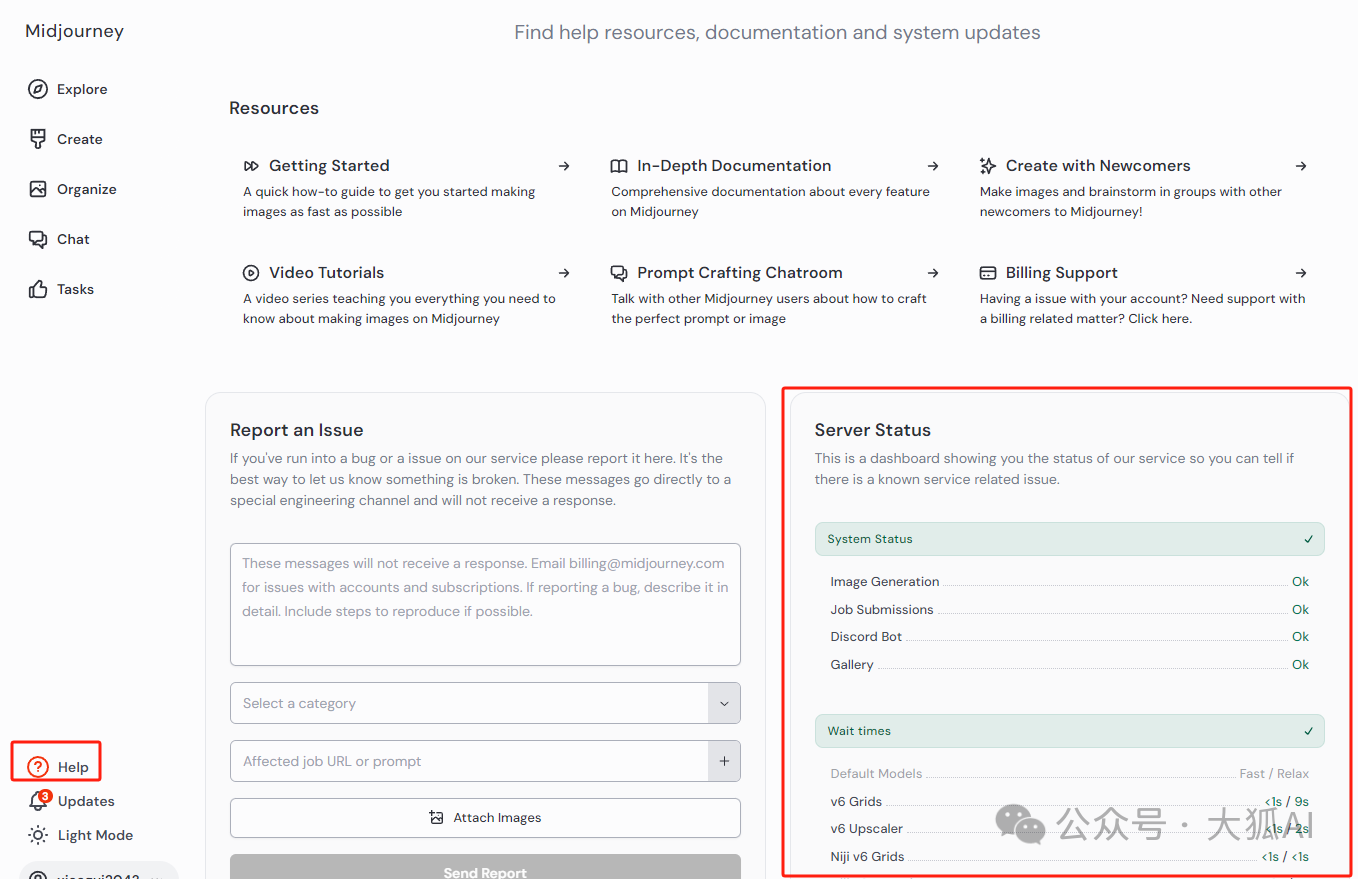Click the Job Submissions status row
This screenshot has width=1358, height=879.
click(1069, 609)
